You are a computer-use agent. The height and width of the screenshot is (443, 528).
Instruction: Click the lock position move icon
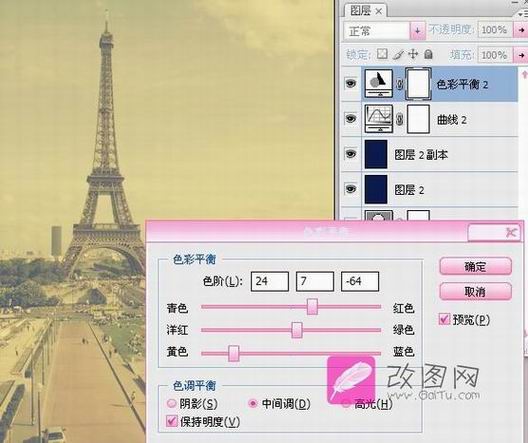tap(413, 54)
